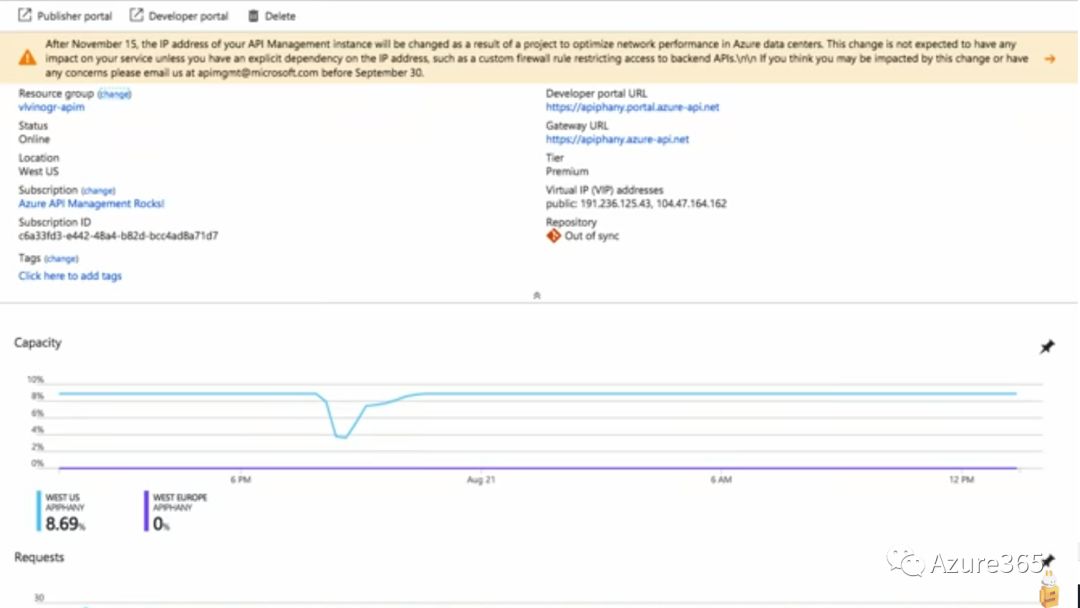Click the dip in the capacity chart line
Viewport: 1080px width, 608px height.
341,437
